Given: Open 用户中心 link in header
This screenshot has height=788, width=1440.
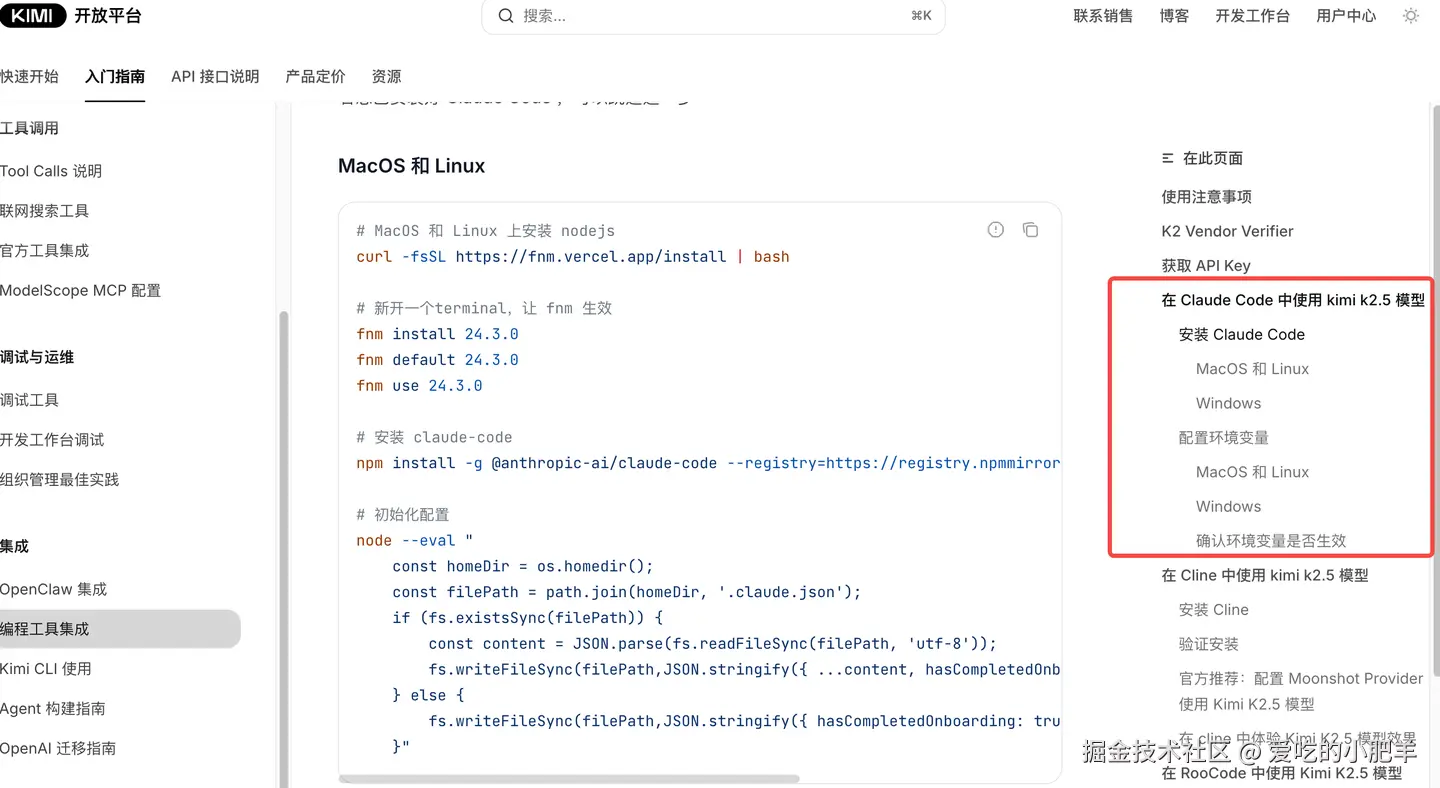Looking at the screenshot, I should (x=1346, y=16).
